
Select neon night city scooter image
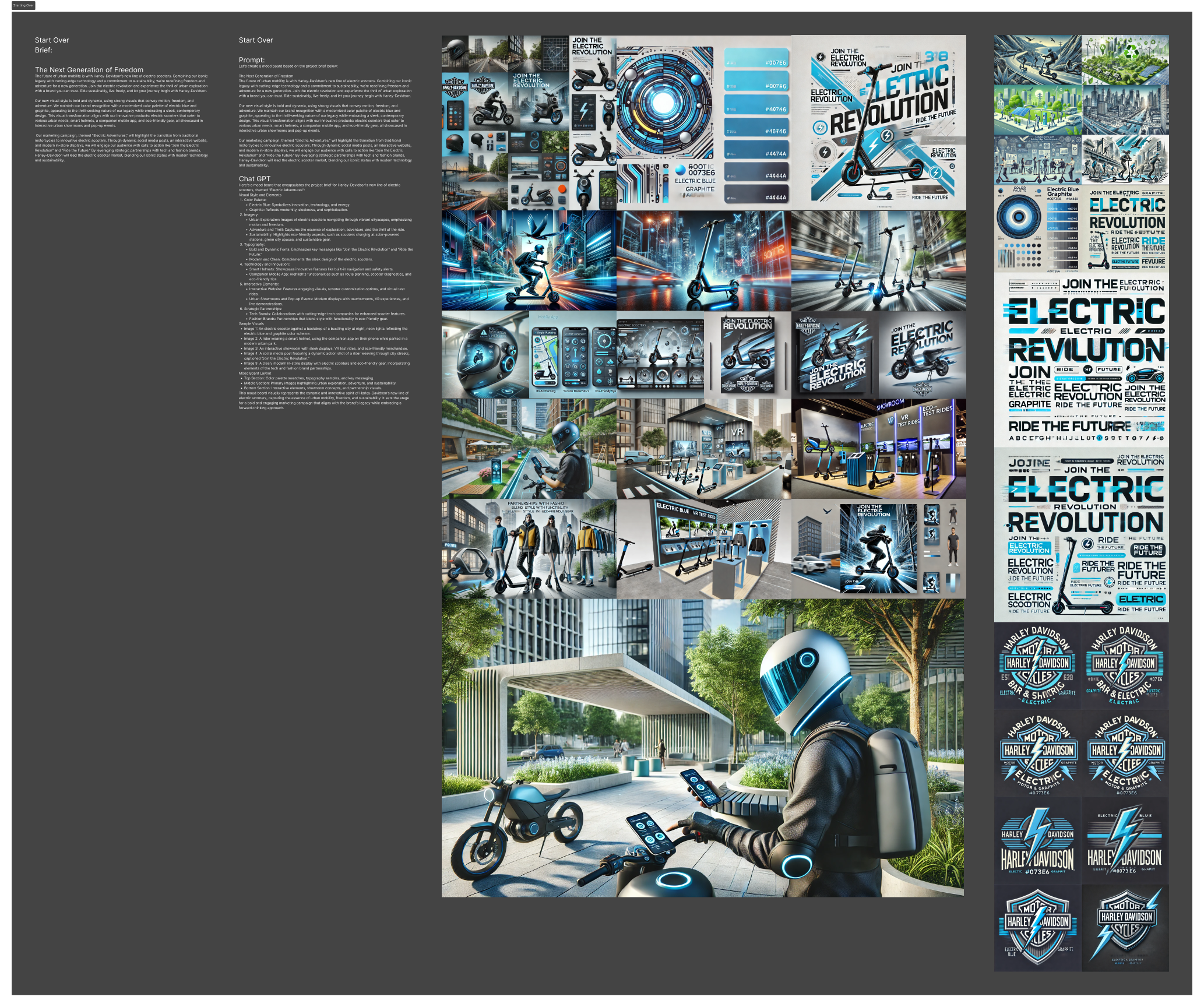pyautogui.click(x=703, y=260)
